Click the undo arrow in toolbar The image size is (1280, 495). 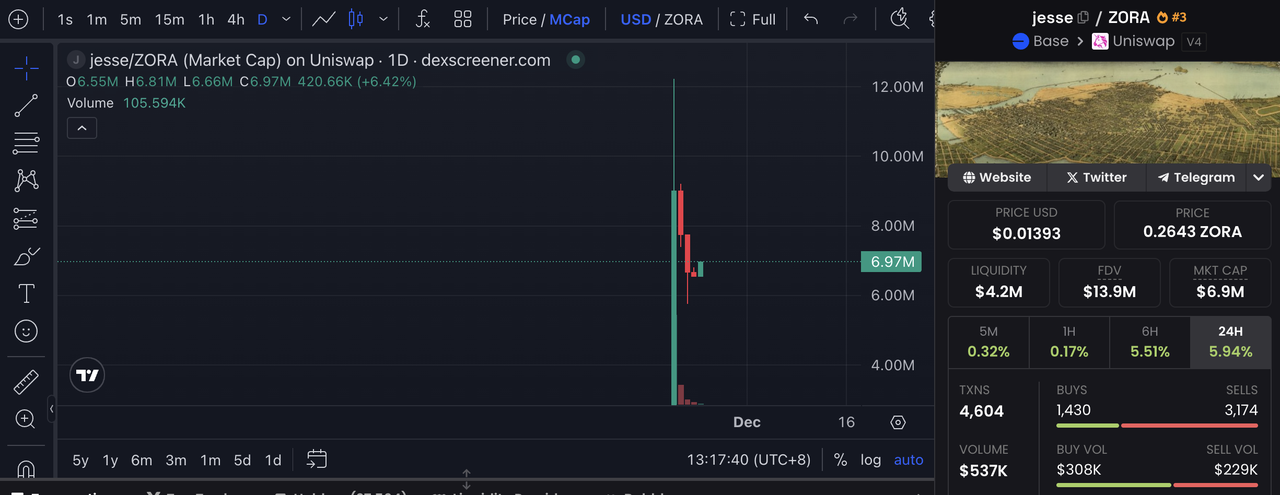(811, 19)
